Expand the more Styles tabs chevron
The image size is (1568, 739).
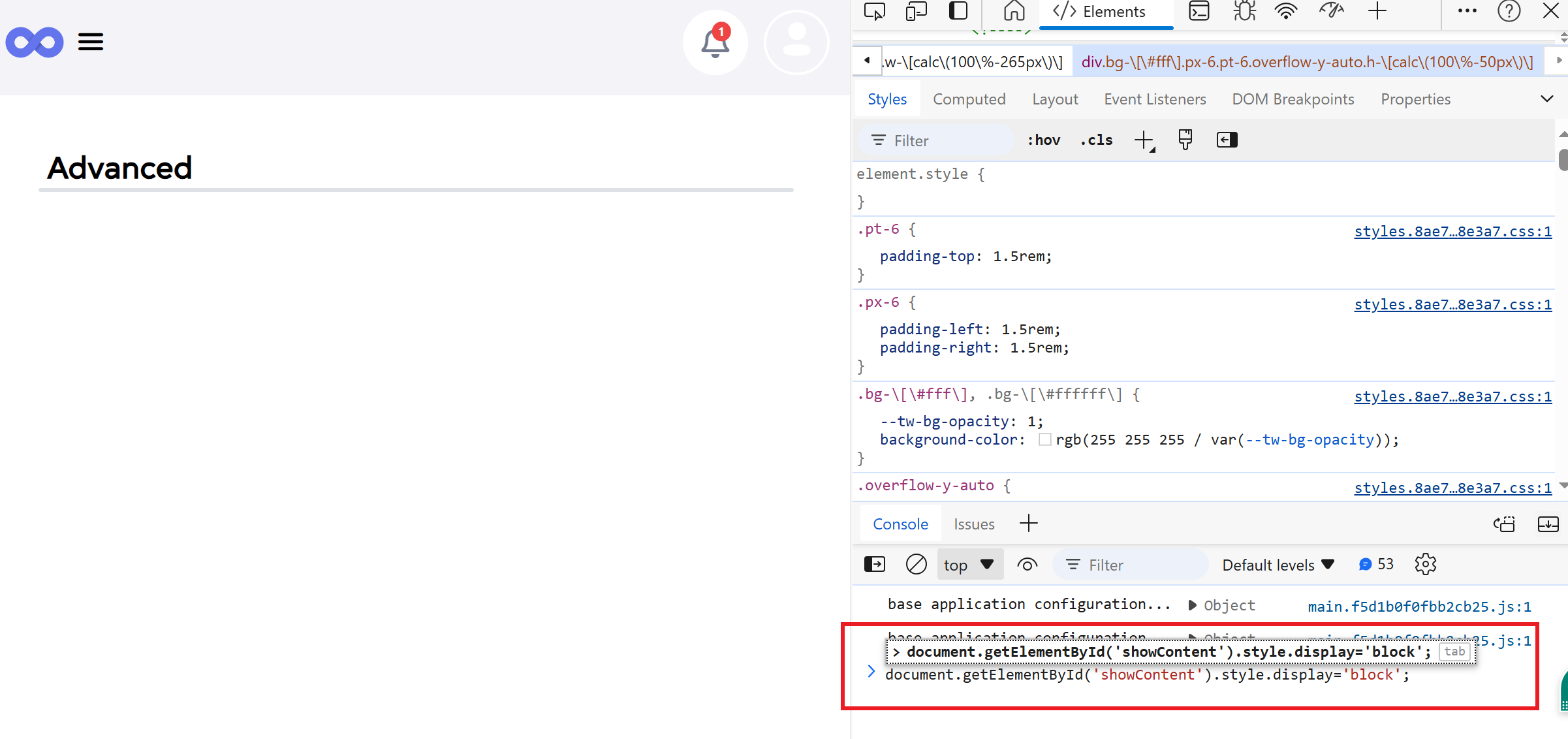[x=1546, y=99]
